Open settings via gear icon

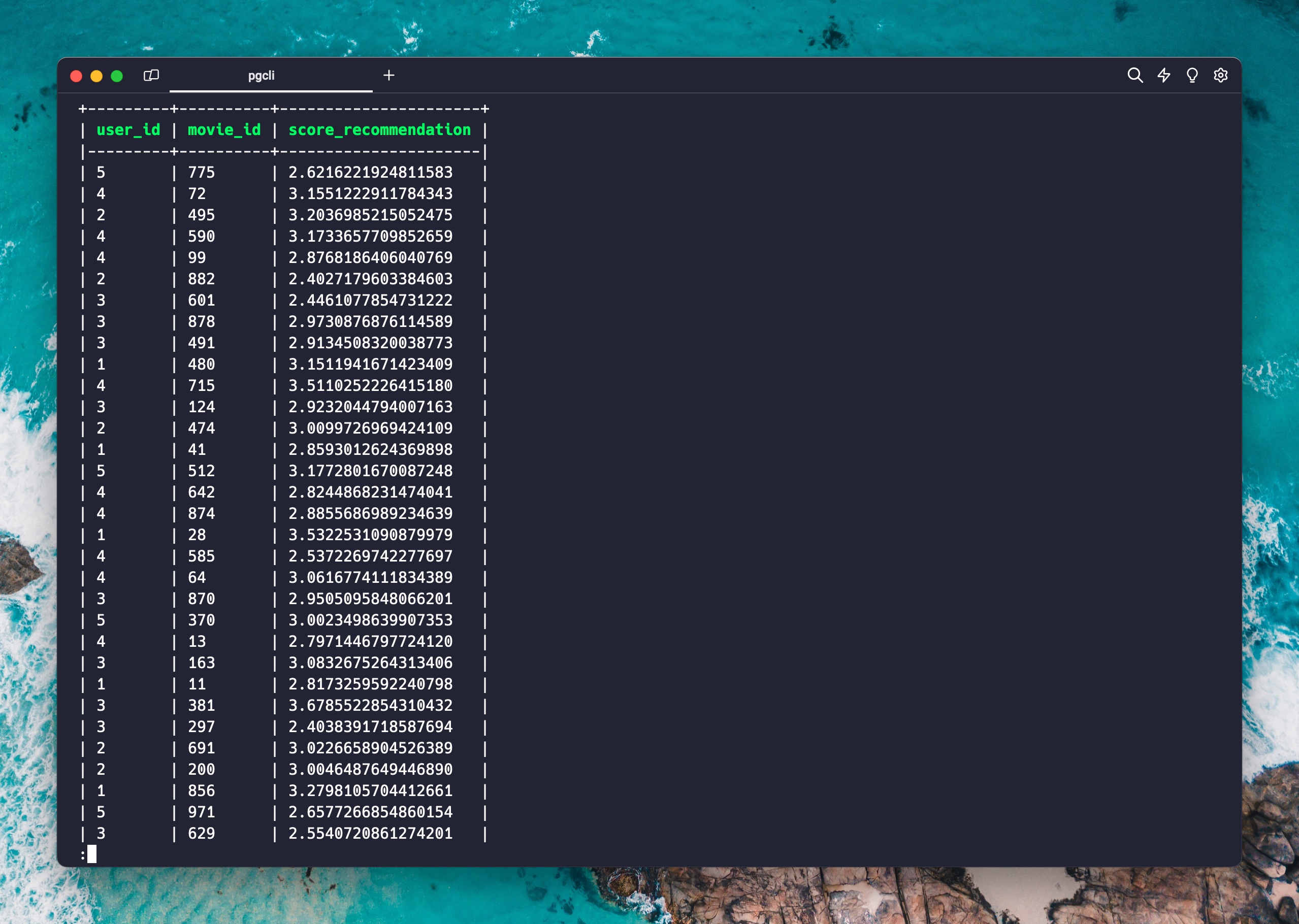tap(1220, 75)
